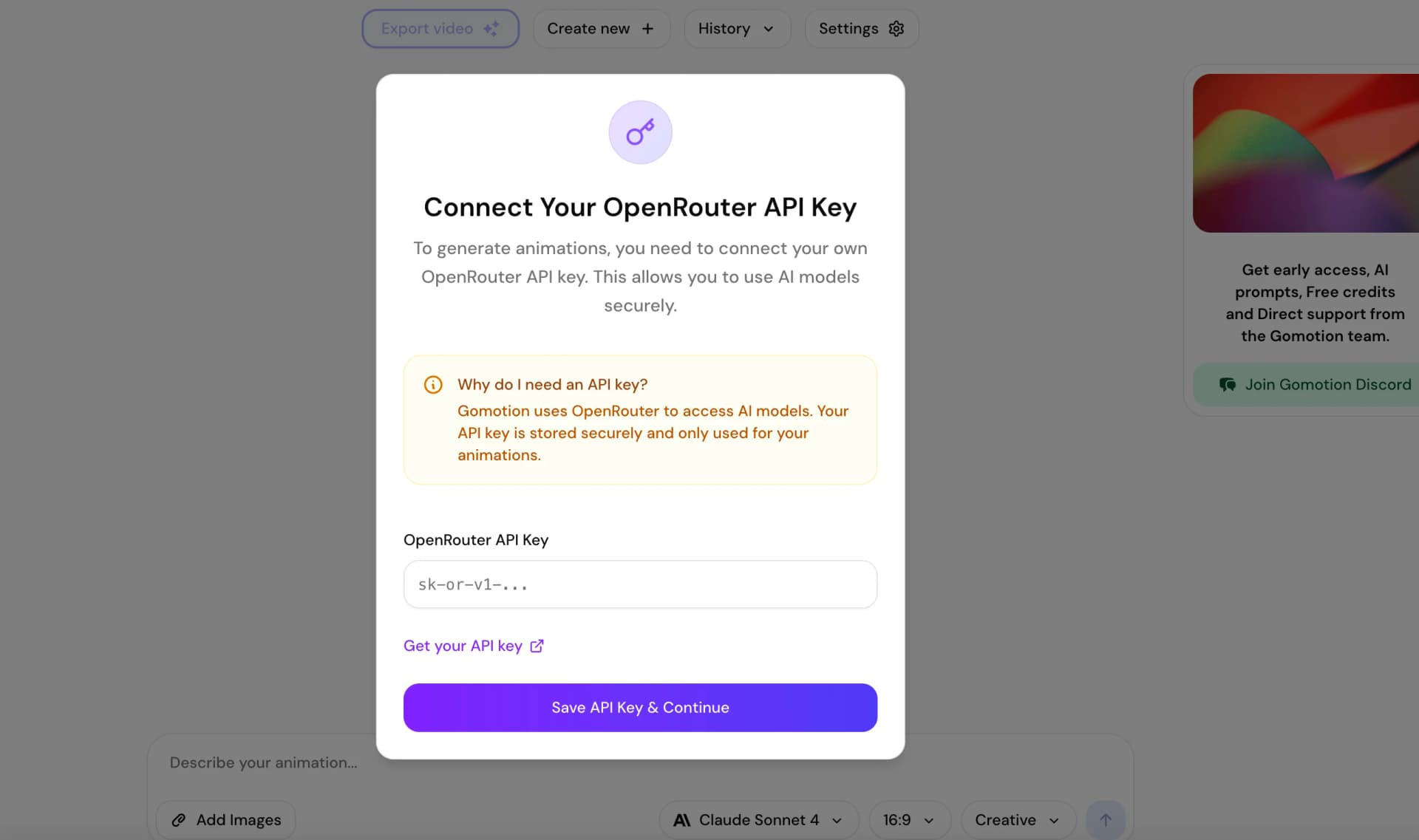Click the gradient preview thumbnail on the right

click(x=1305, y=153)
